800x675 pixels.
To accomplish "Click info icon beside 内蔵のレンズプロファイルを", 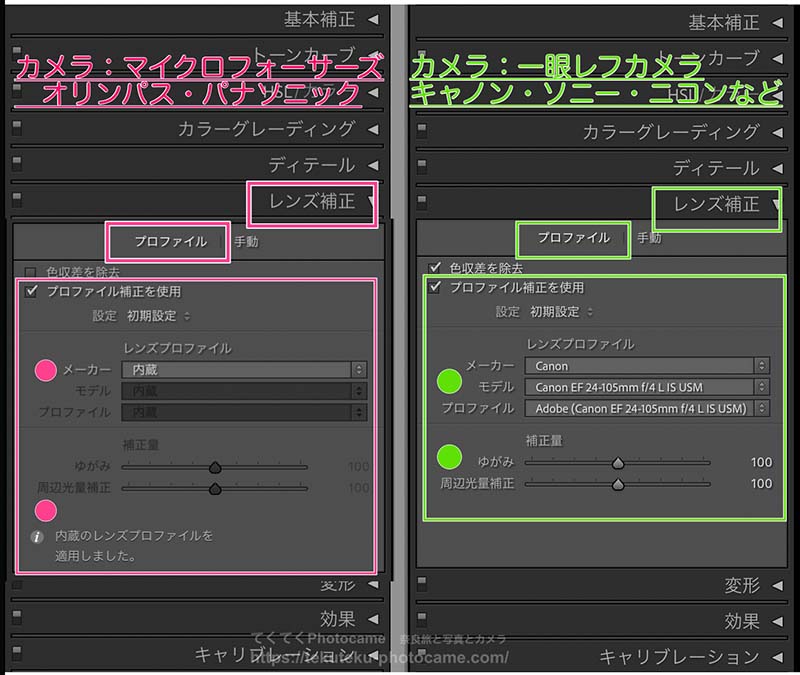I will click(37, 537).
